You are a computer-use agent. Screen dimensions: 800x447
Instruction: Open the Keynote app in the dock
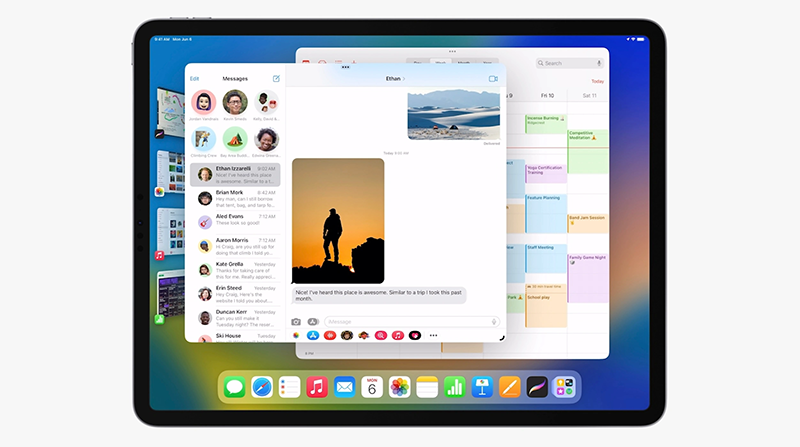[482, 387]
